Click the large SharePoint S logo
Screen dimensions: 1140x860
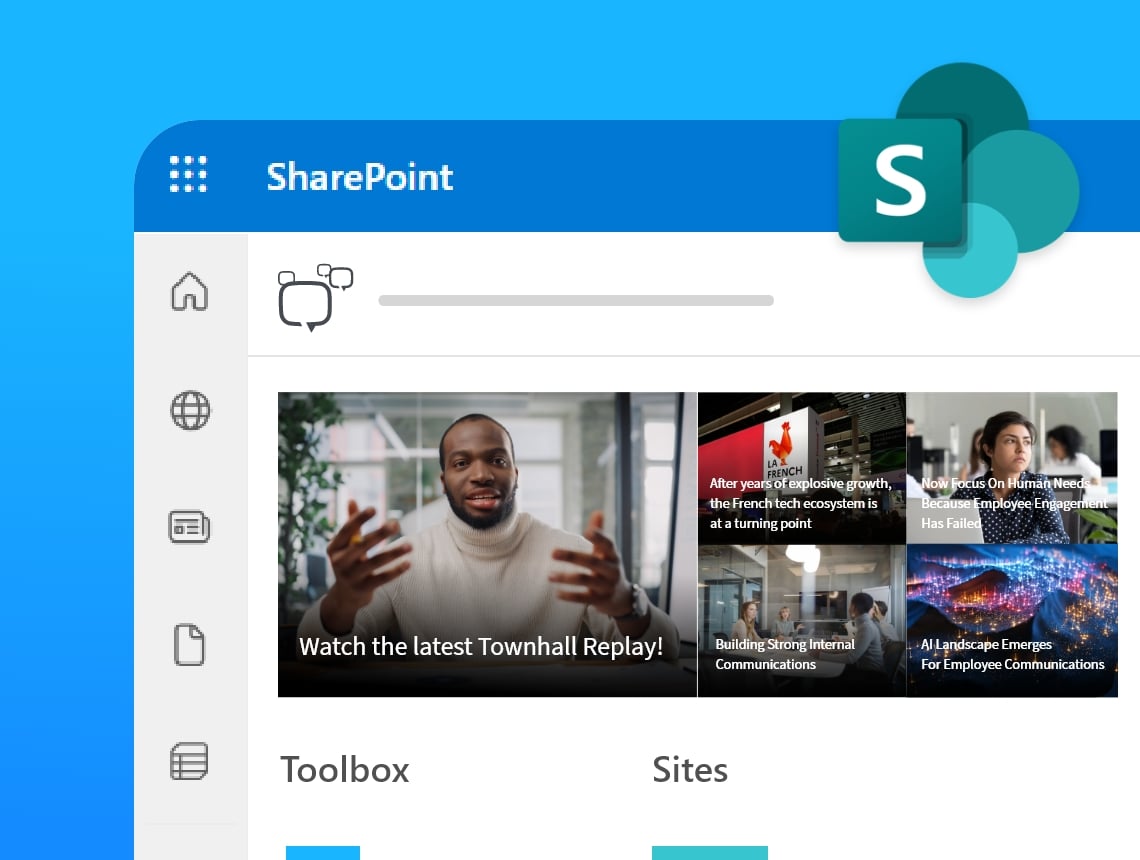959,180
